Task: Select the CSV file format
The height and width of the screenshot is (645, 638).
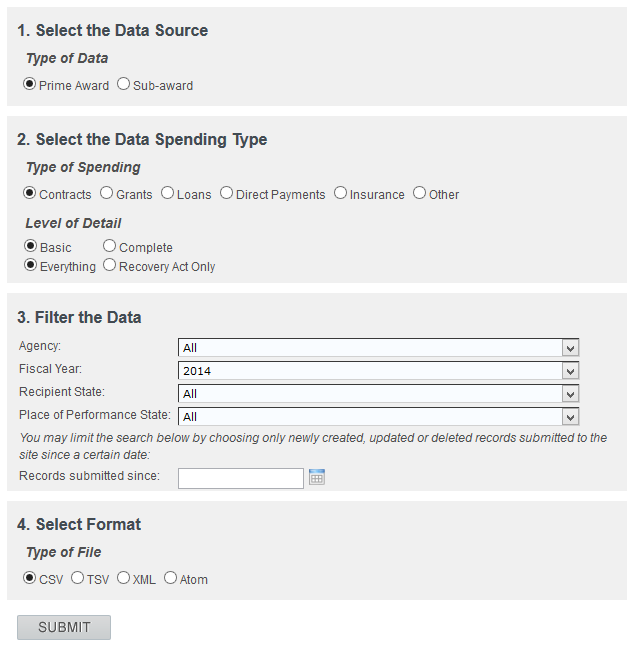Action: click(30, 578)
